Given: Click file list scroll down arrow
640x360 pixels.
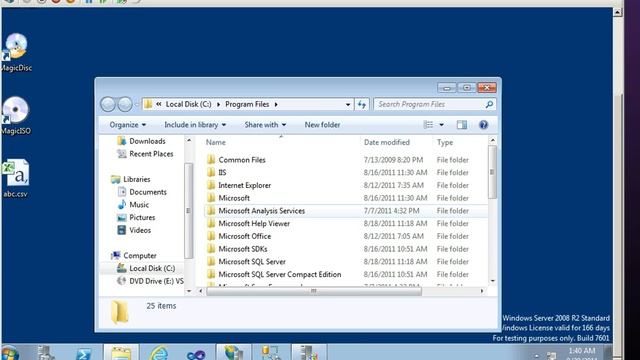Looking at the screenshot, I should tap(492, 281).
